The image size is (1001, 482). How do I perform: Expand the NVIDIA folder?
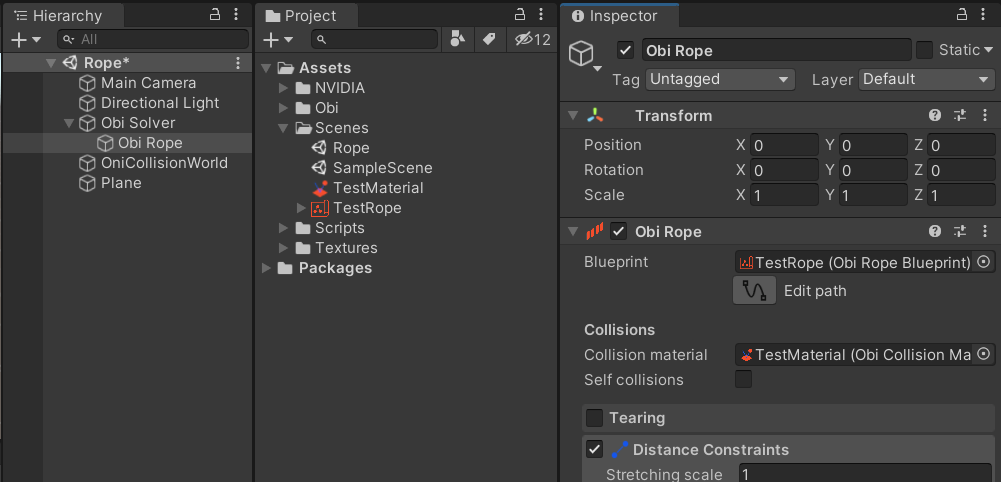[x=284, y=88]
